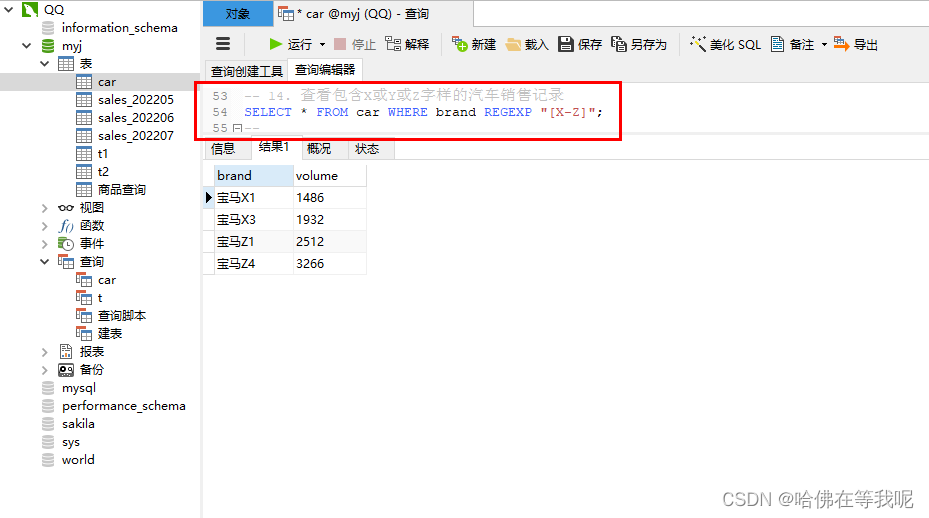Select the mysql database
Viewport: 929px width, 518px height.
click(79, 388)
